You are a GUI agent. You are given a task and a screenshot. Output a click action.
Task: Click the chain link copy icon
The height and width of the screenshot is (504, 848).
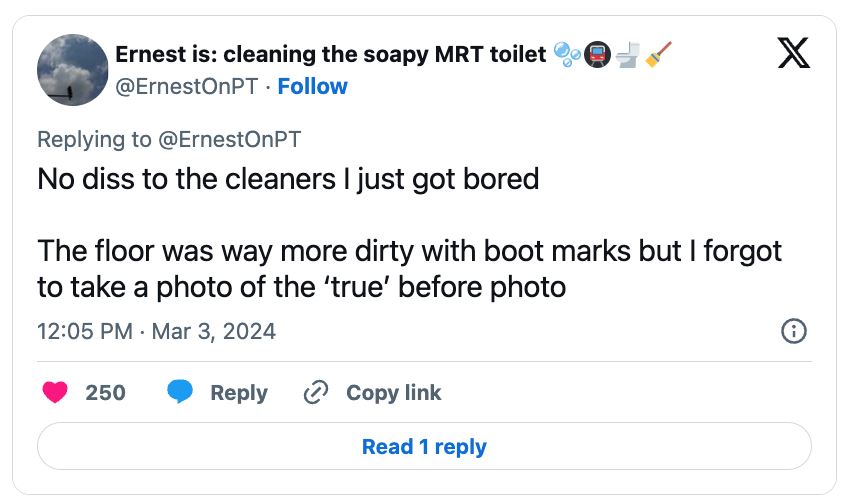(x=316, y=393)
